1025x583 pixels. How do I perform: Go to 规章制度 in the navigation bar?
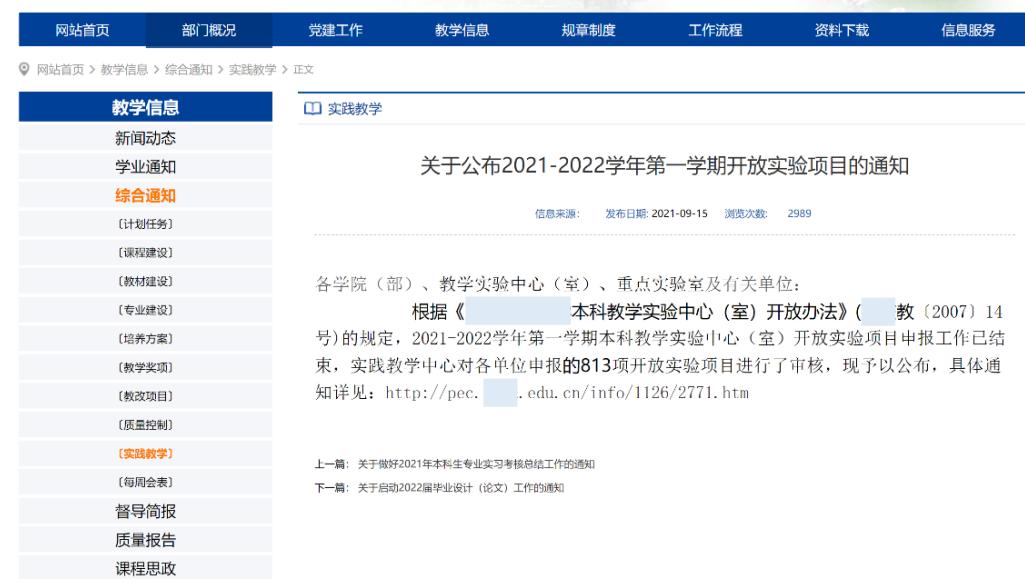click(x=589, y=30)
